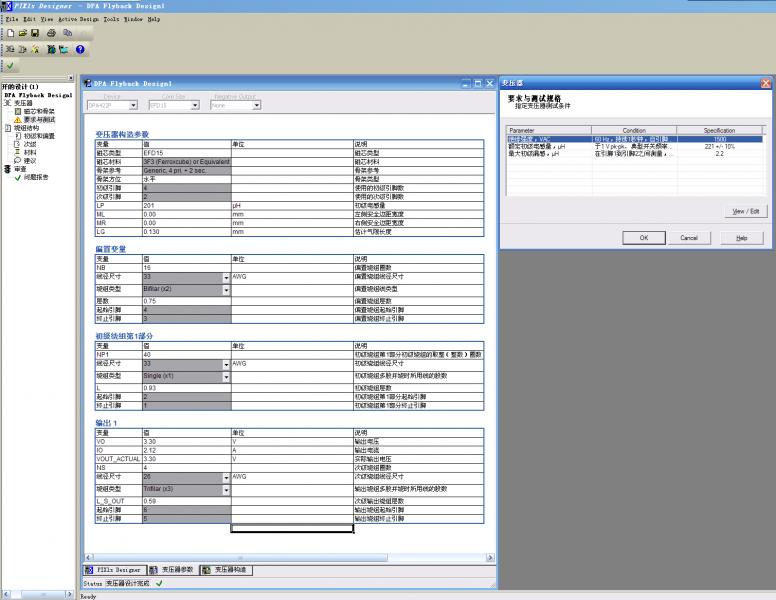Select 要求与测试 in the design tree
Screen dimensions: 776x600
click(40, 119)
